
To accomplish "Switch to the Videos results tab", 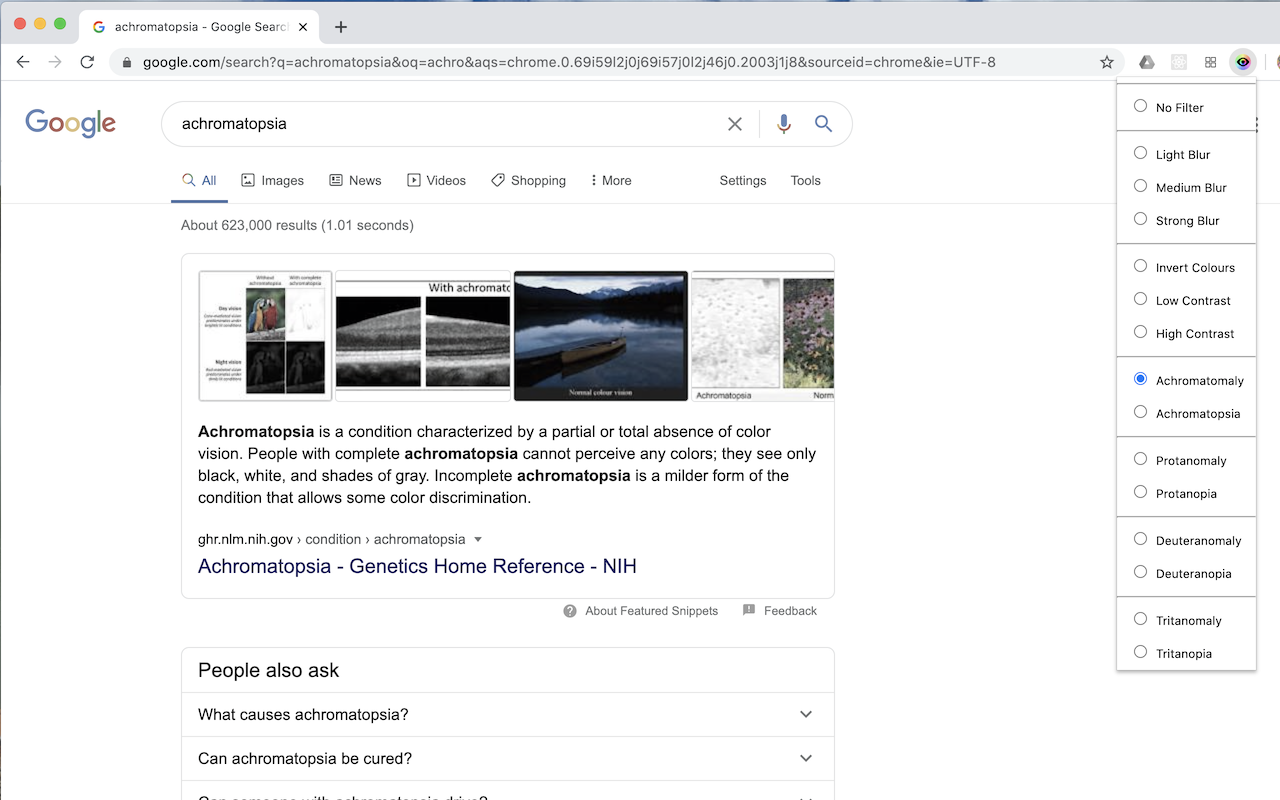I will (436, 181).
